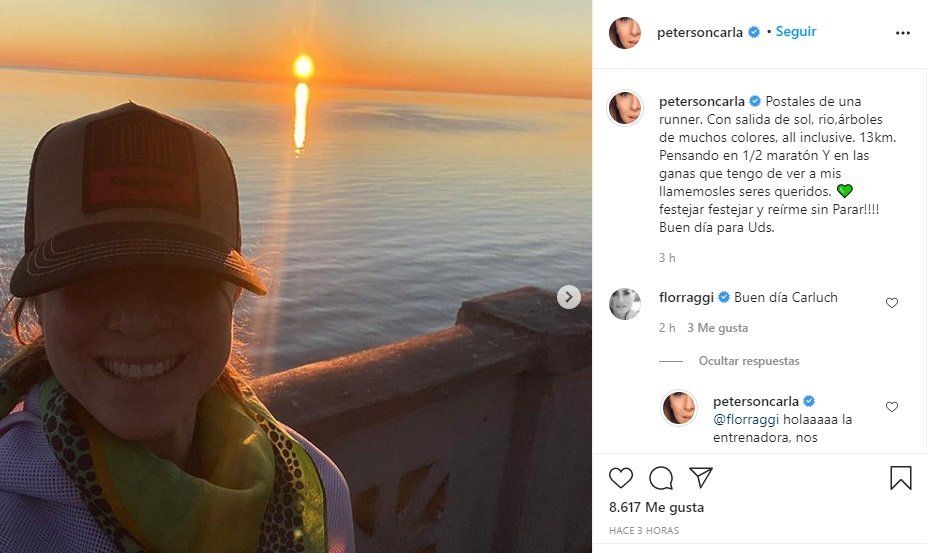
Task: Save post with bookmark icon
Action: (x=901, y=478)
